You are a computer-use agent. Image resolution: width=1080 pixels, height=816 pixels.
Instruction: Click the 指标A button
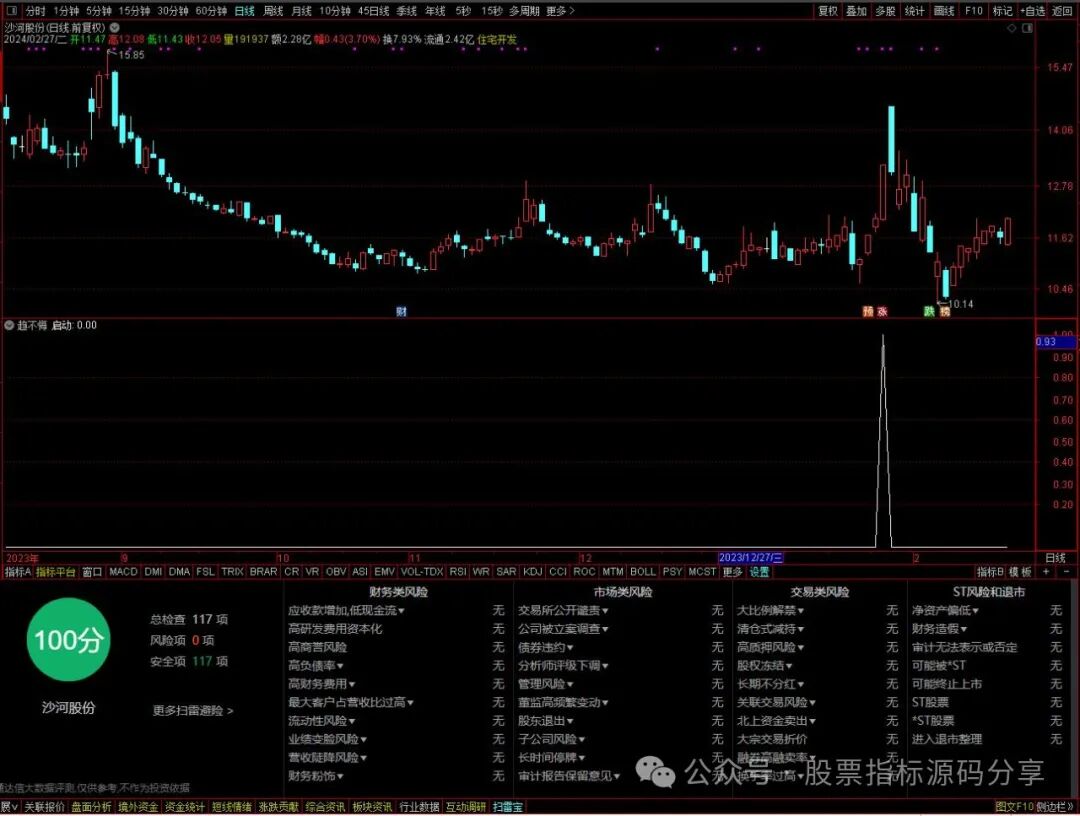[x=18, y=572]
